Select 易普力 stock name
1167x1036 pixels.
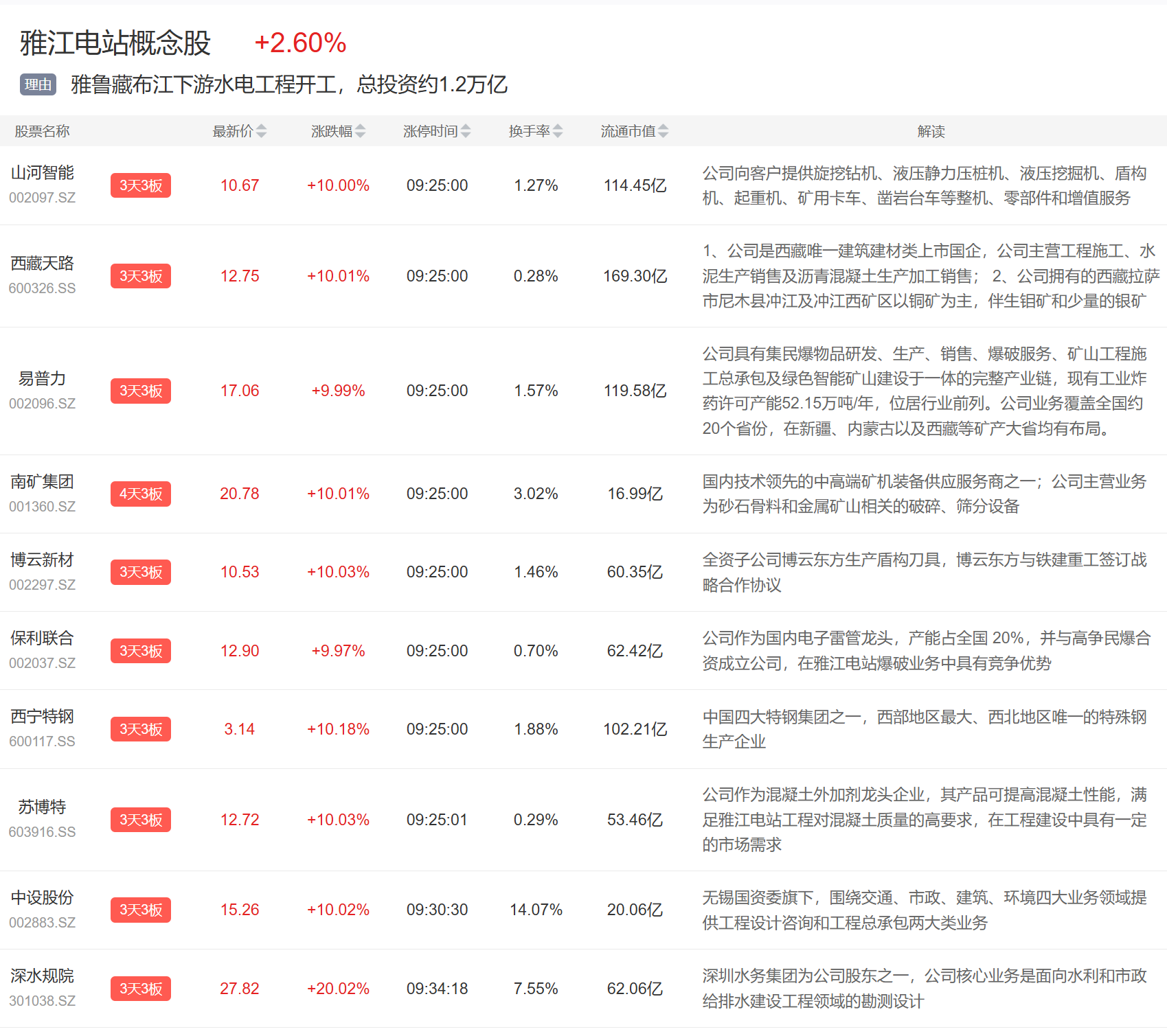(x=42, y=378)
